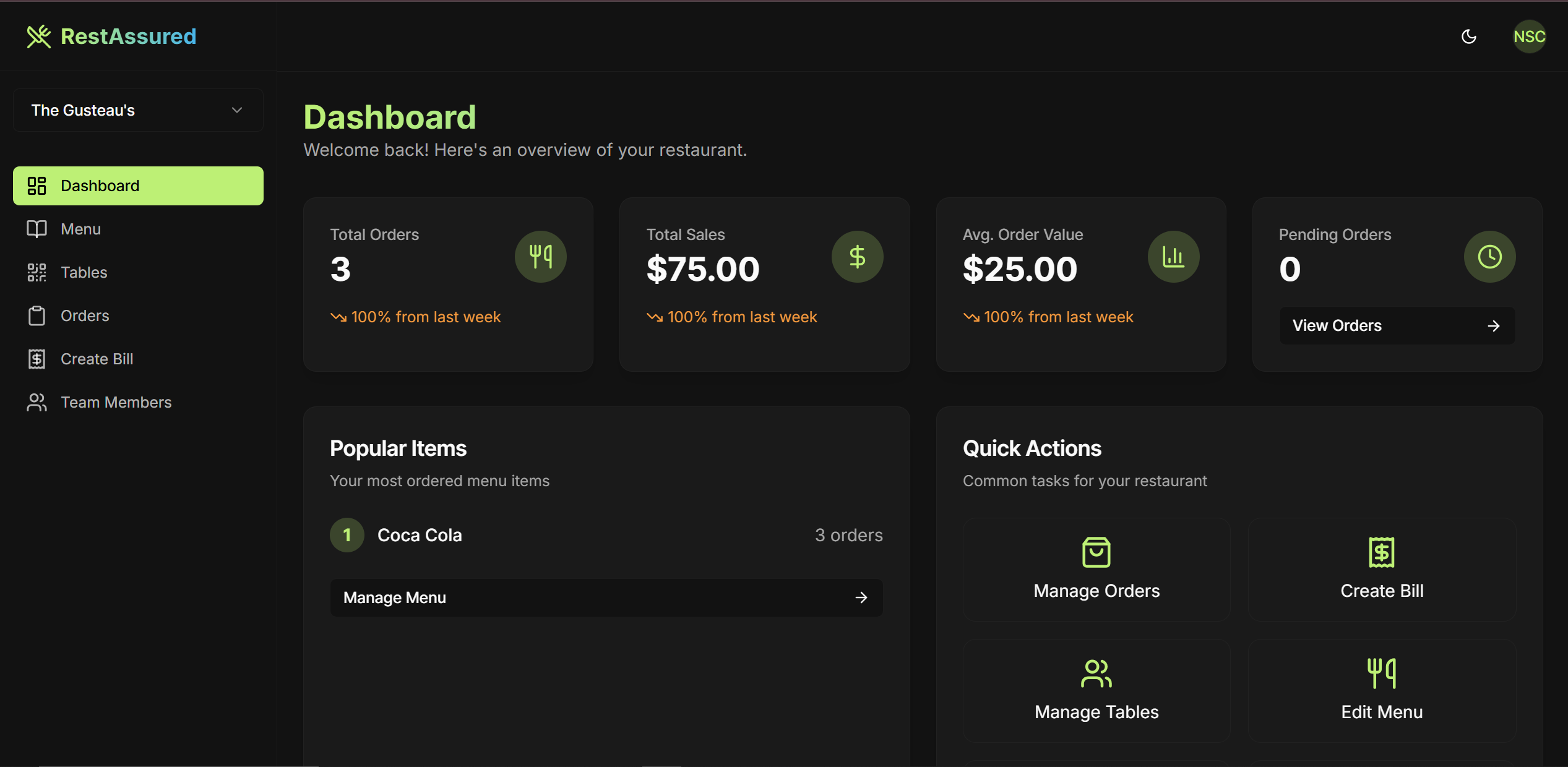The image size is (1568, 767).
Task: Click the Total Orders count 3
Action: (340, 269)
